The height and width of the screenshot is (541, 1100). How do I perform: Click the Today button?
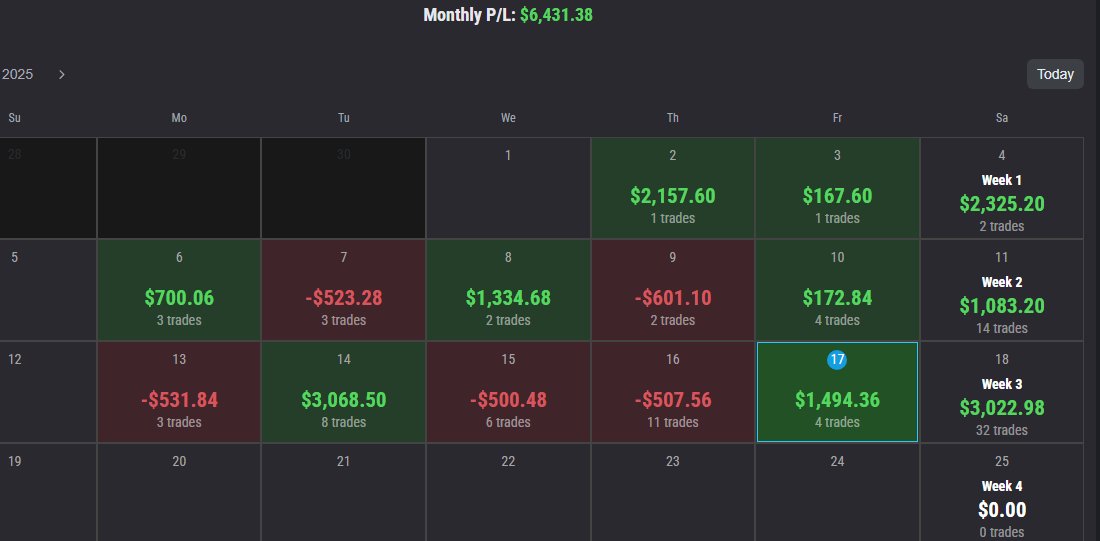pos(1055,74)
